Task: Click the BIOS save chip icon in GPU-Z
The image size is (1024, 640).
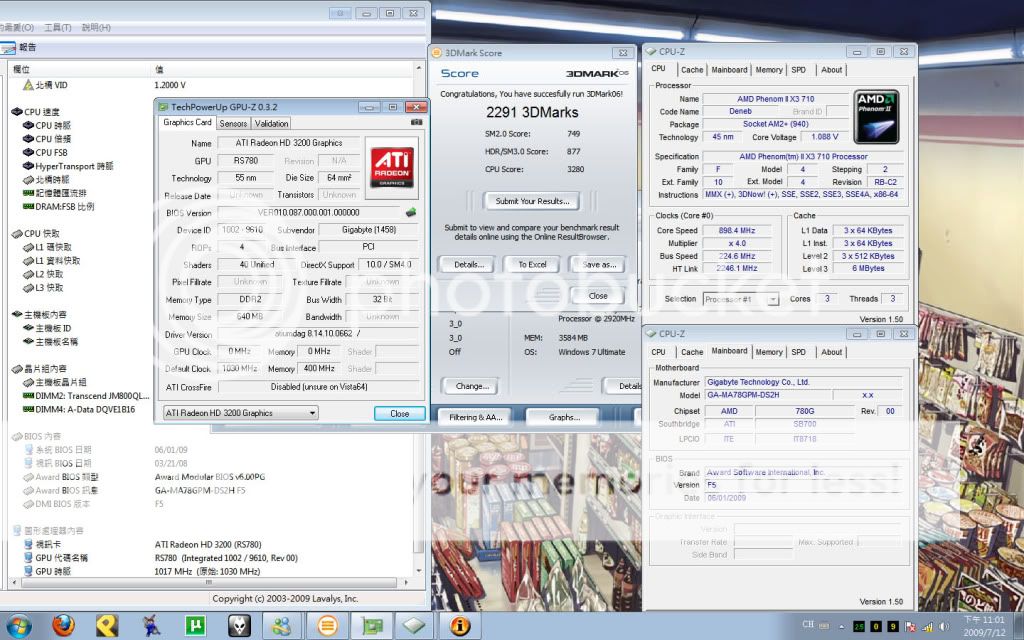Action: pos(410,212)
